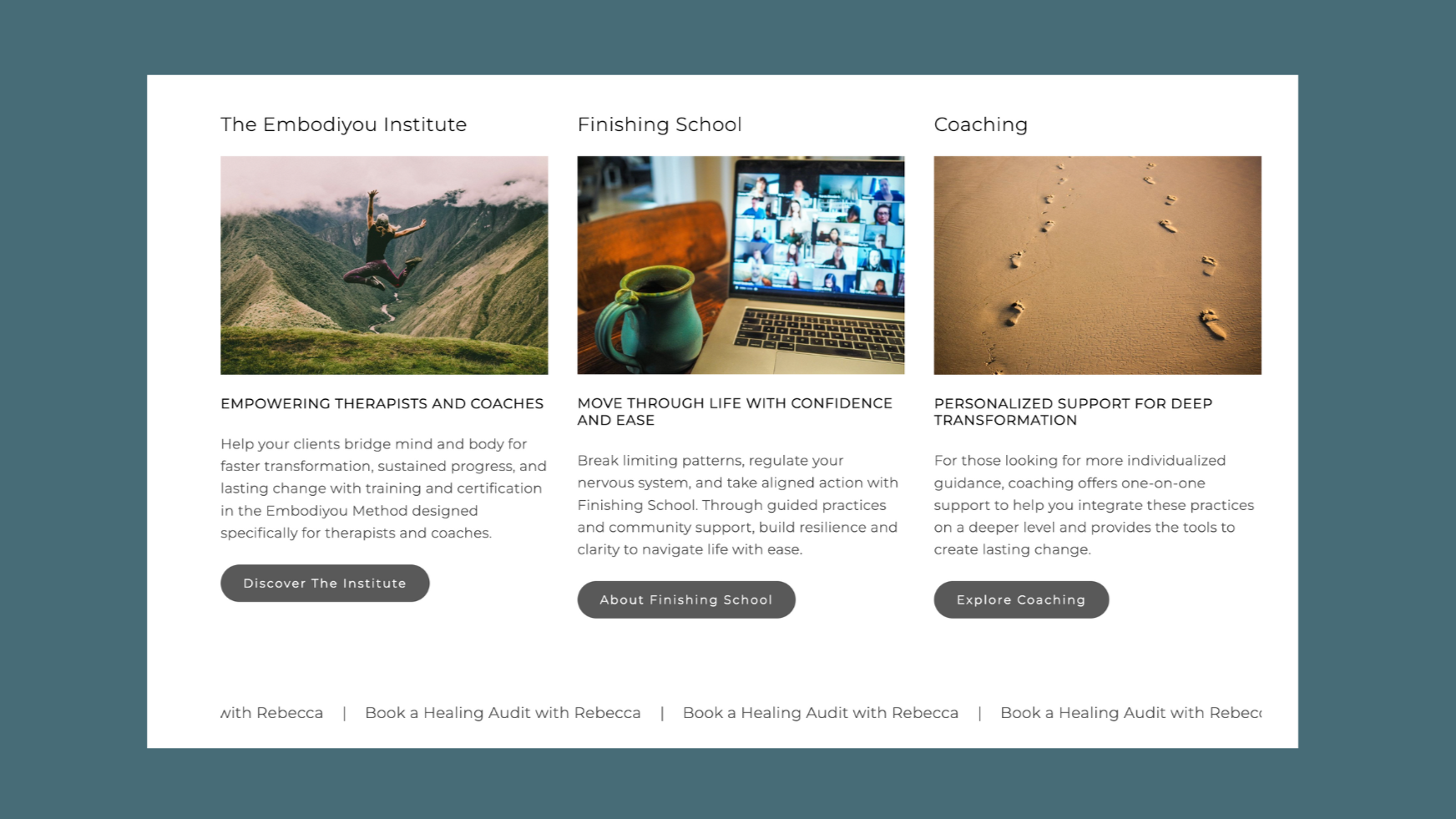Open second Book a Healing Audit link

click(x=503, y=712)
